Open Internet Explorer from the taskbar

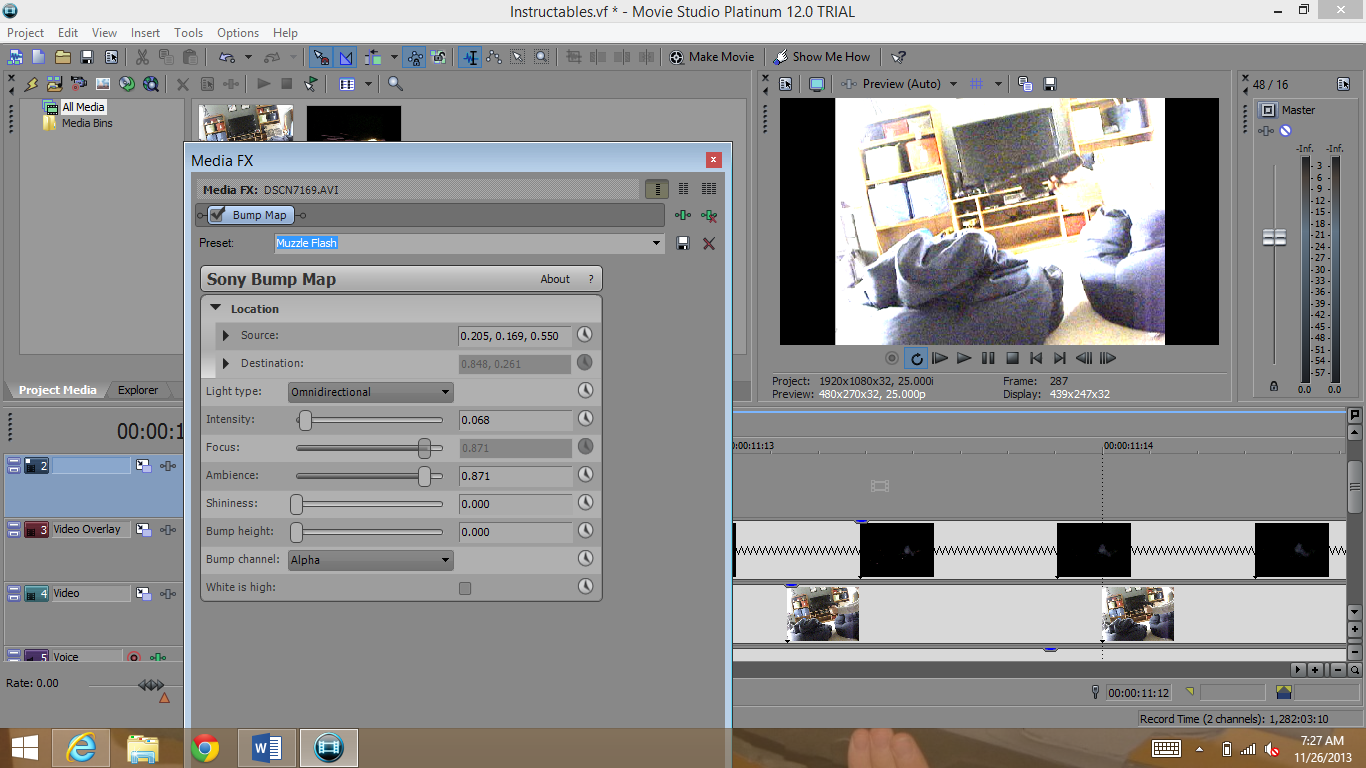[81, 747]
